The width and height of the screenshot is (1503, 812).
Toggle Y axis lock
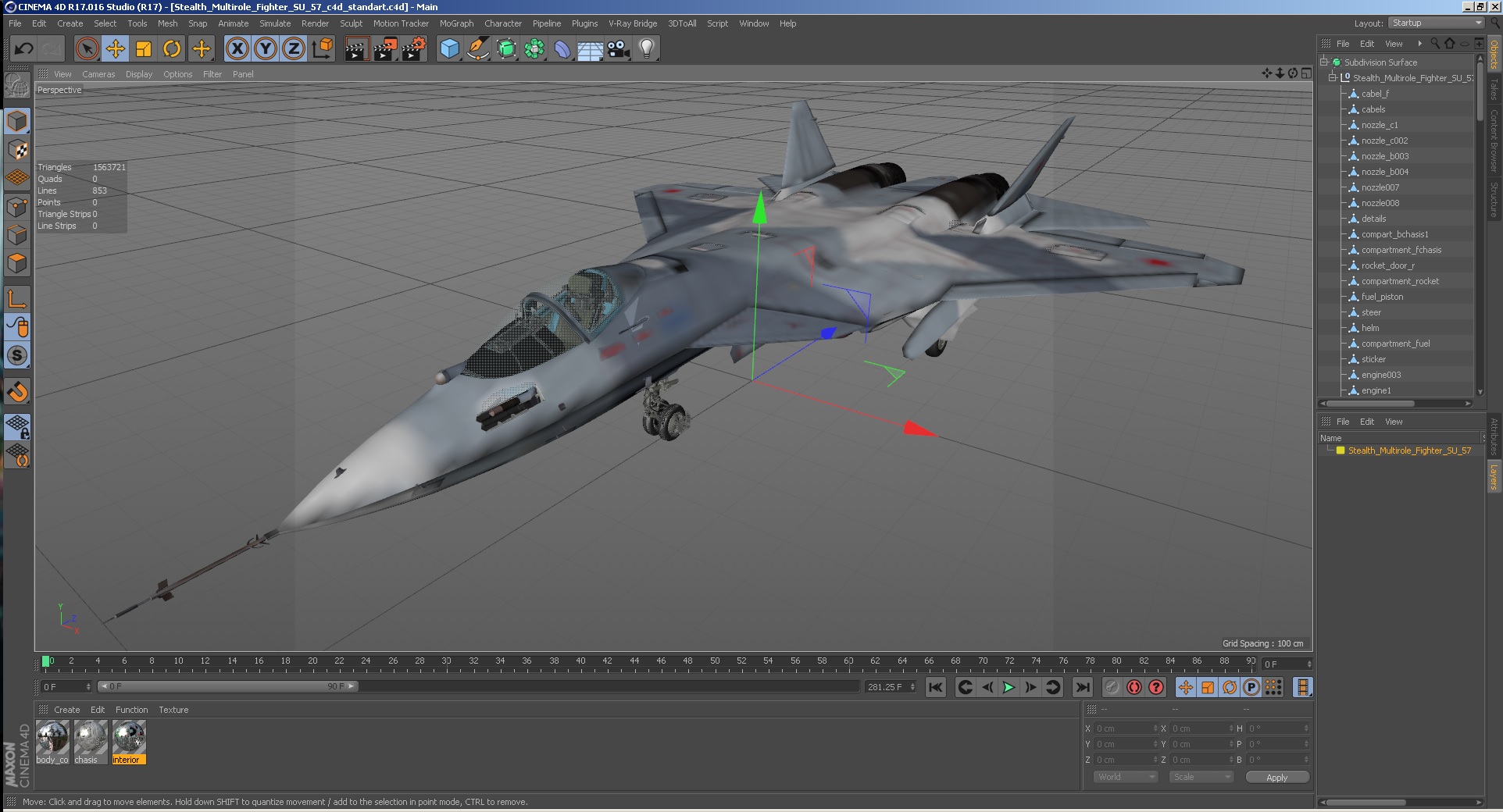click(x=266, y=48)
